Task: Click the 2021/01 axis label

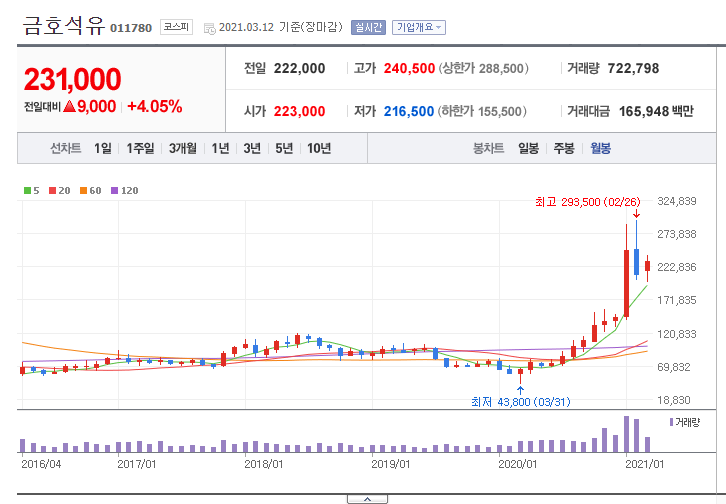Action: tap(645, 464)
